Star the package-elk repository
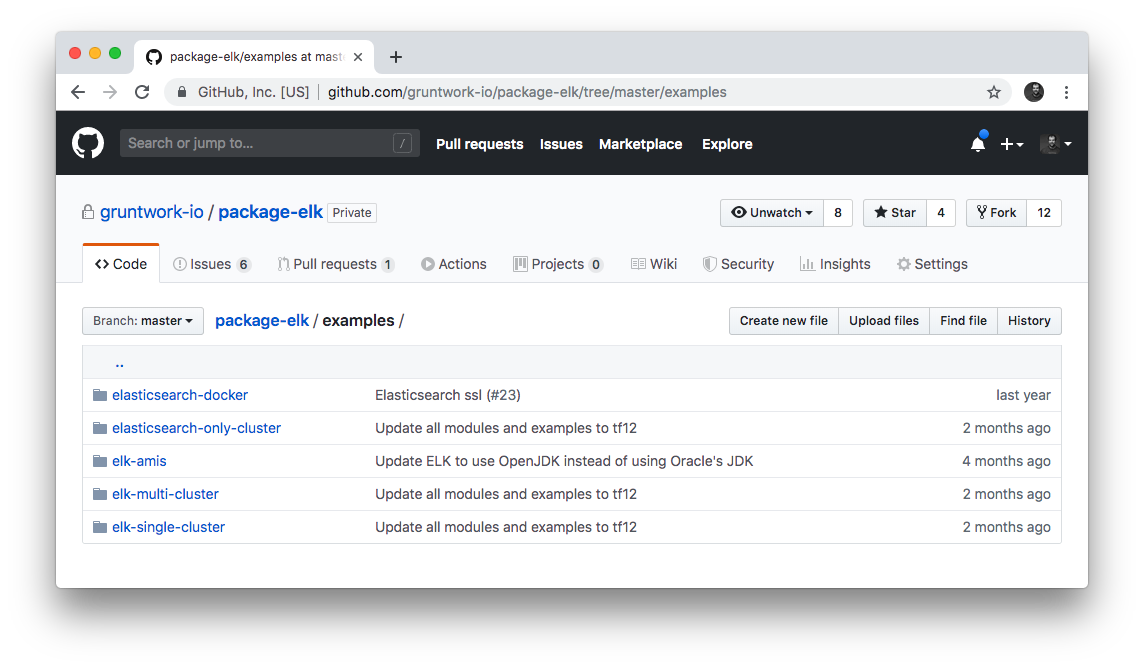The image size is (1144, 668). pos(894,213)
